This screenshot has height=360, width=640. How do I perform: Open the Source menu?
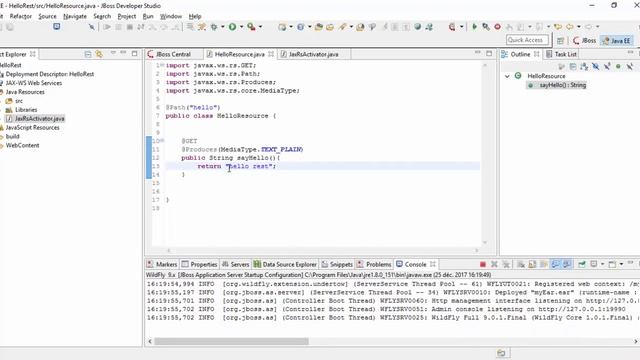pos(47,16)
